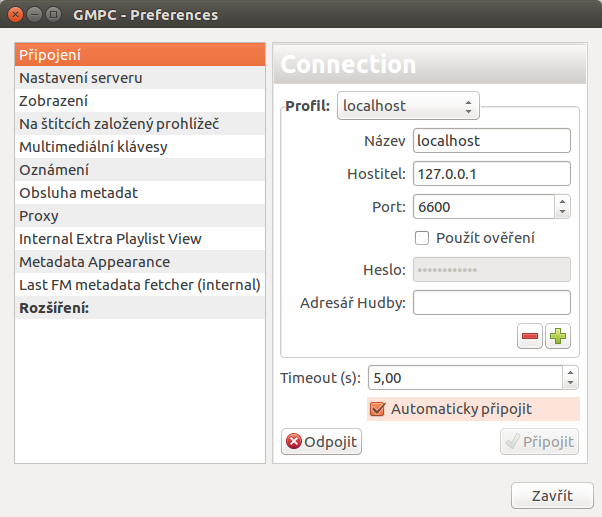
Task: Click the Adresář Hudby text field
Action: [492, 302]
